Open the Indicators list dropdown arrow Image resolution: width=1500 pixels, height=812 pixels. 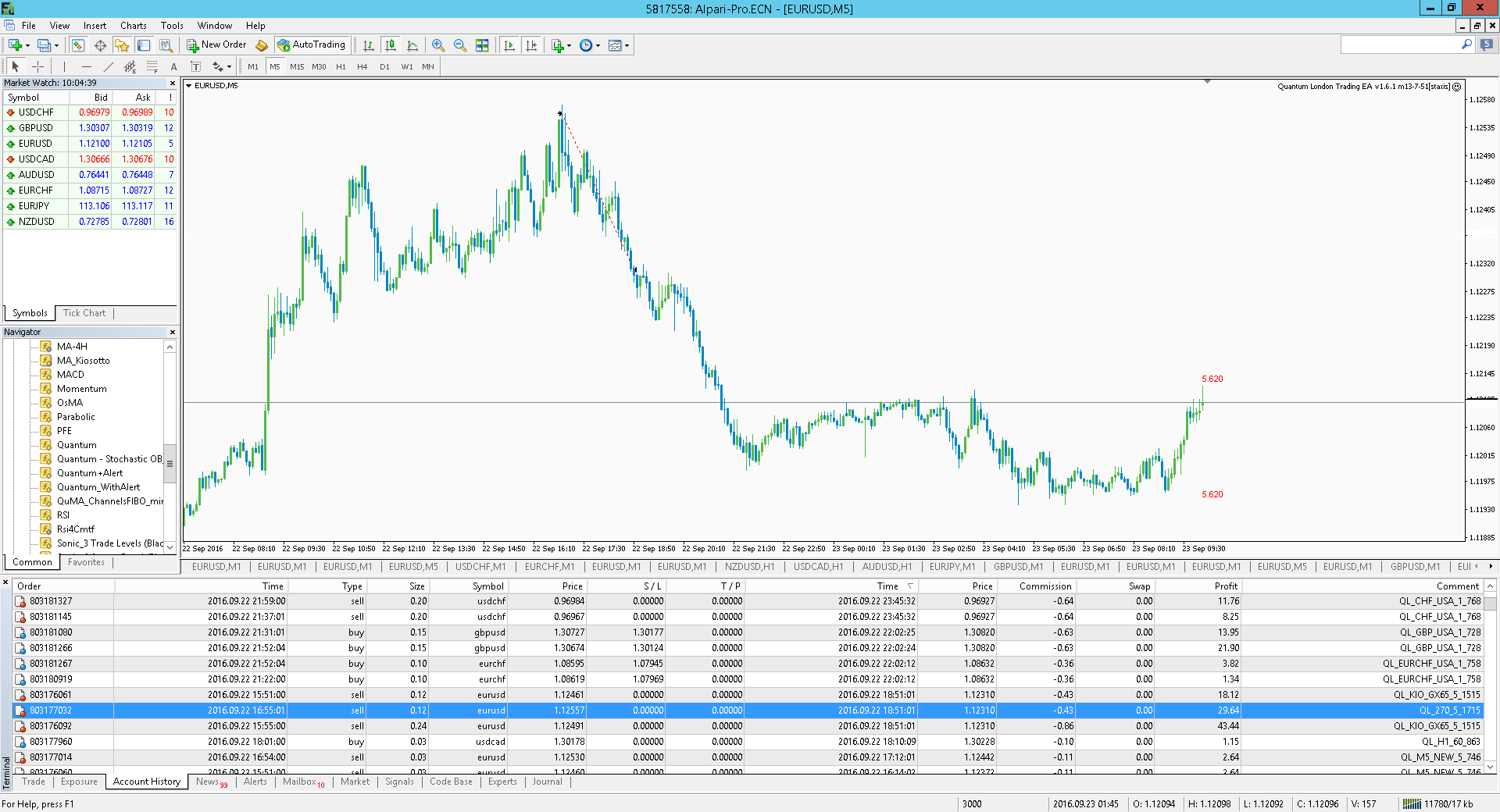(569, 45)
